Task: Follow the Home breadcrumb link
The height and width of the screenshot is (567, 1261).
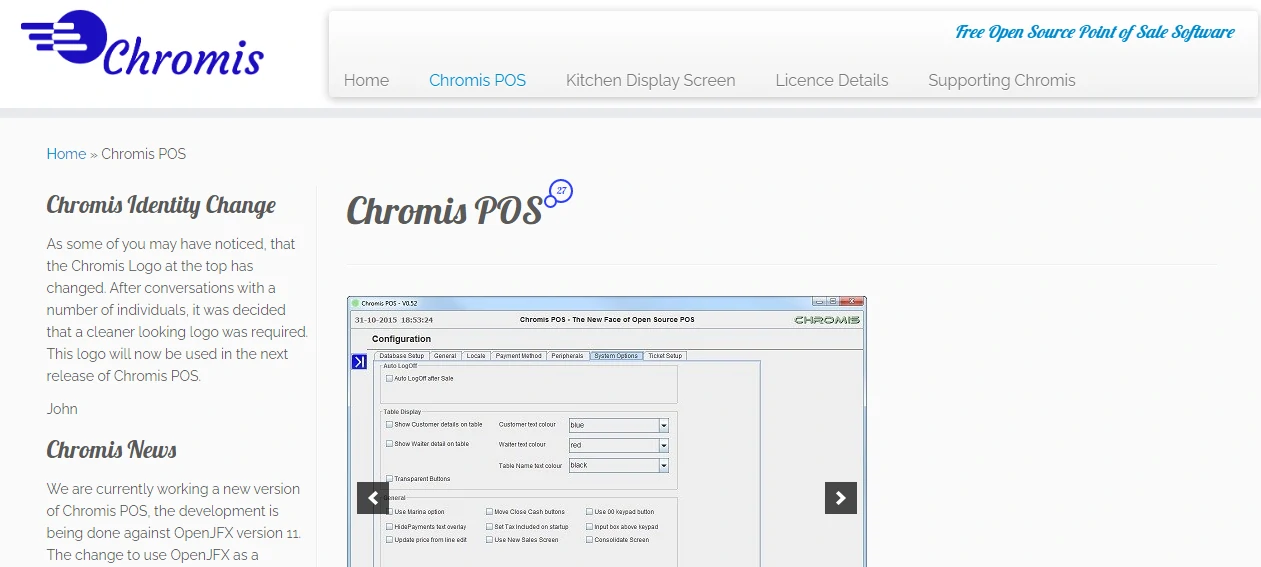Action: [x=66, y=154]
